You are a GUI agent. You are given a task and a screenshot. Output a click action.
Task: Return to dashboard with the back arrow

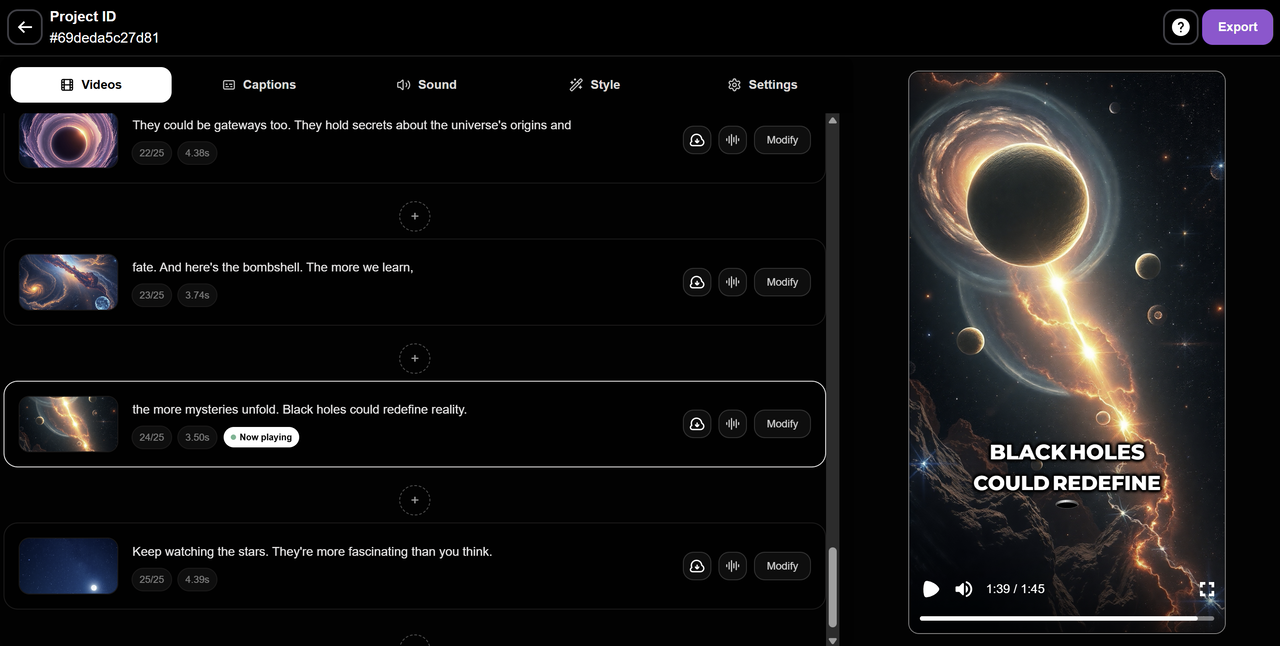[x=24, y=27]
